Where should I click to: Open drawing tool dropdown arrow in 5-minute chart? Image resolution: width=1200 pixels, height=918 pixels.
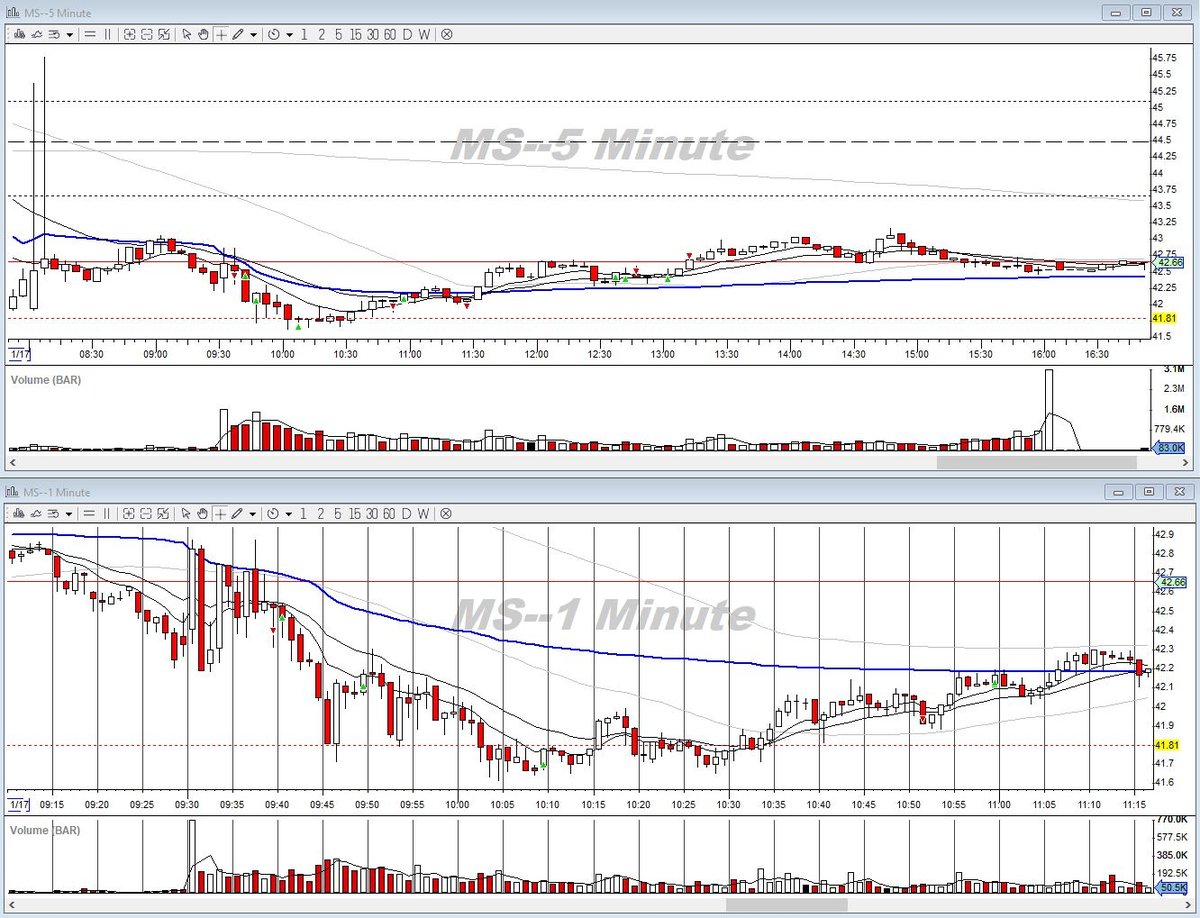254,34
